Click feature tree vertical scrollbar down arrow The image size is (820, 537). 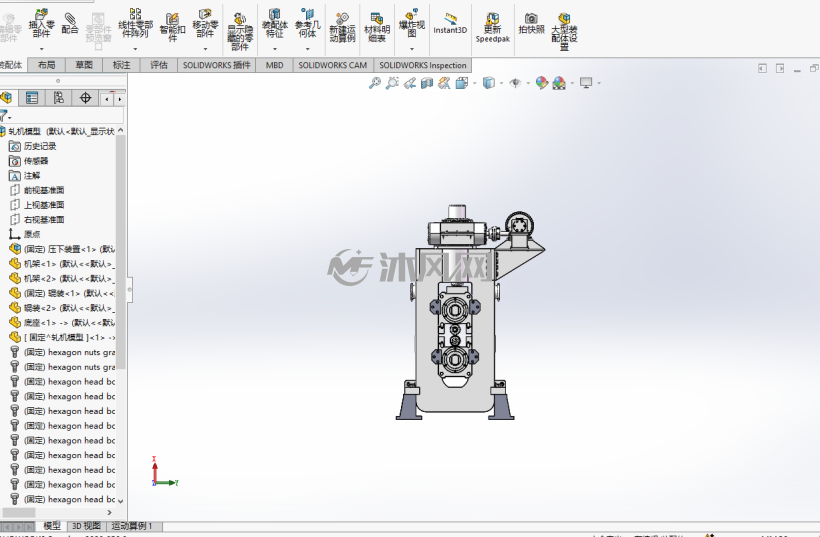pos(121,500)
